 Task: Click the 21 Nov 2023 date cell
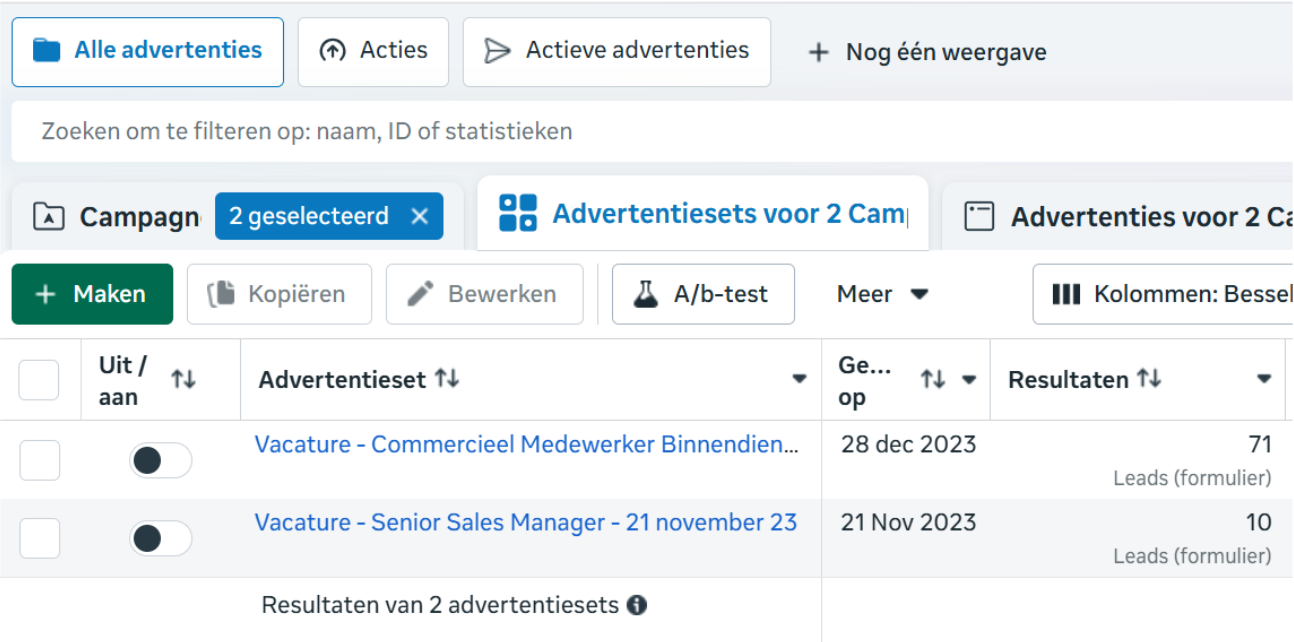coord(908,522)
